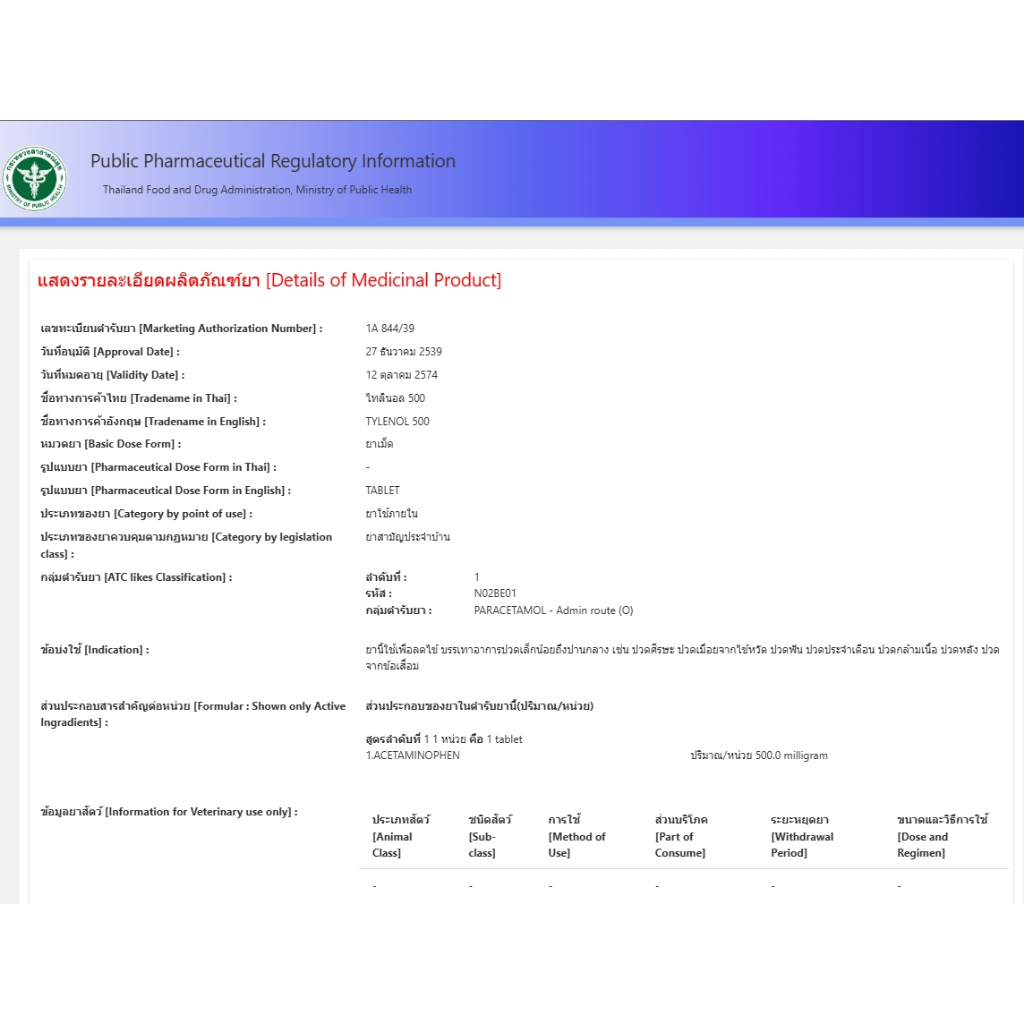This screenshot has height=1024, width=1024.
Task: Click the 'ATC likes Classification' label
Action: (136, 577)
